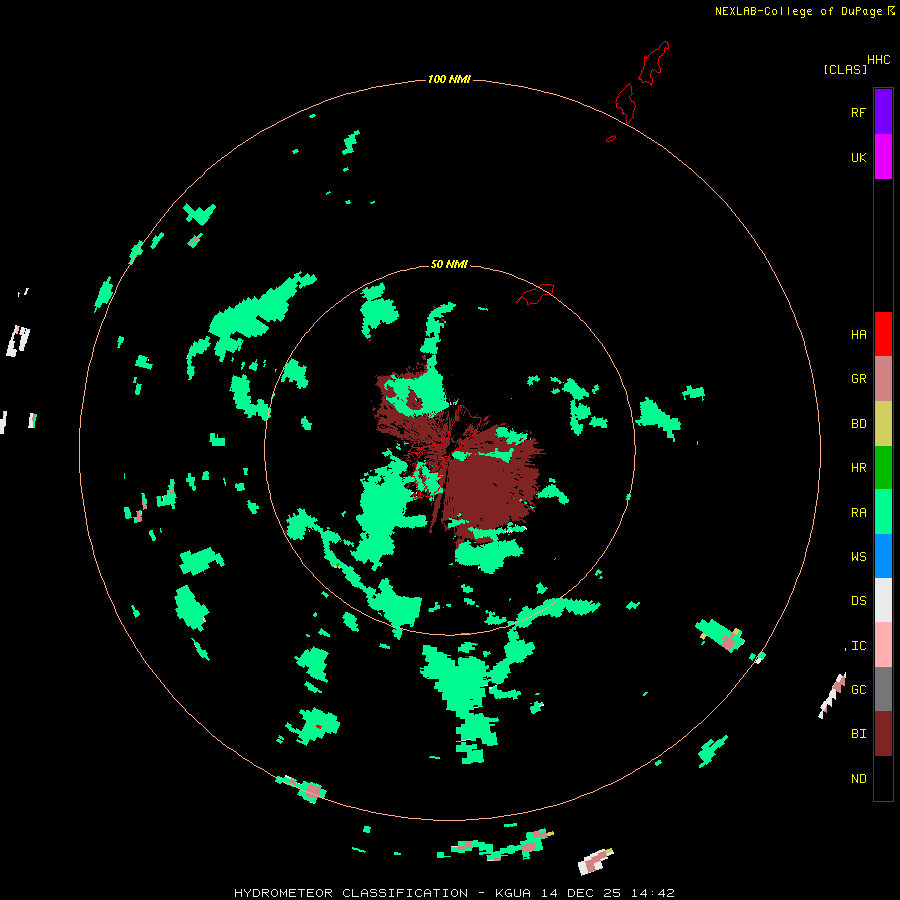
Task: Click the yellow BD color swatch
Action: (x=883, y=424)
